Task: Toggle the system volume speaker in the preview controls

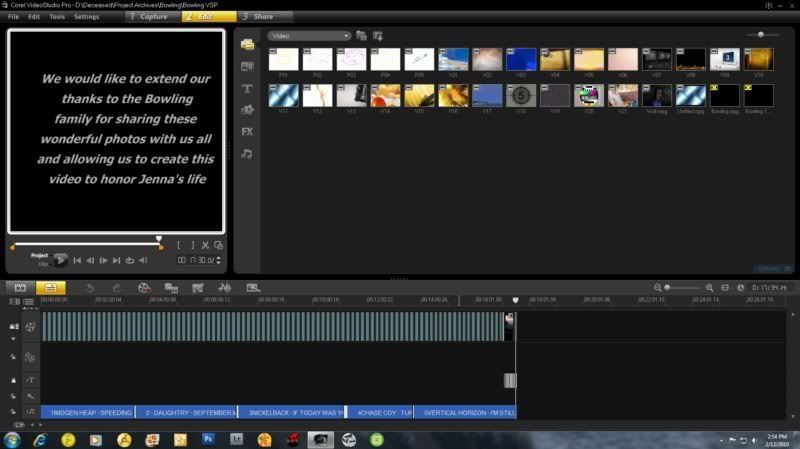Action: [x=143, y=260]
